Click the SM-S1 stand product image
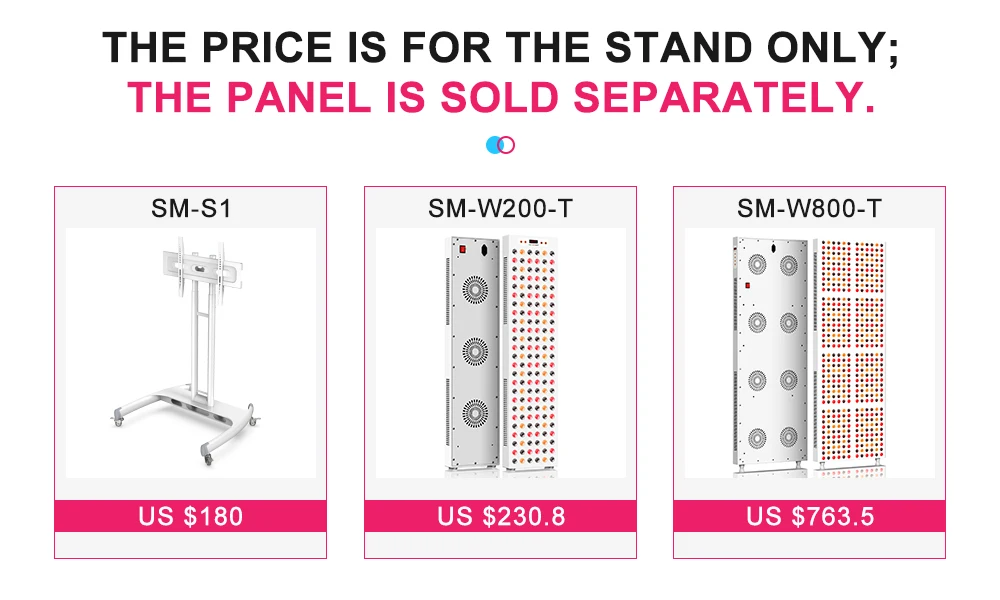The width and height of the screenshot is (1000, 600). coord(191,353)
